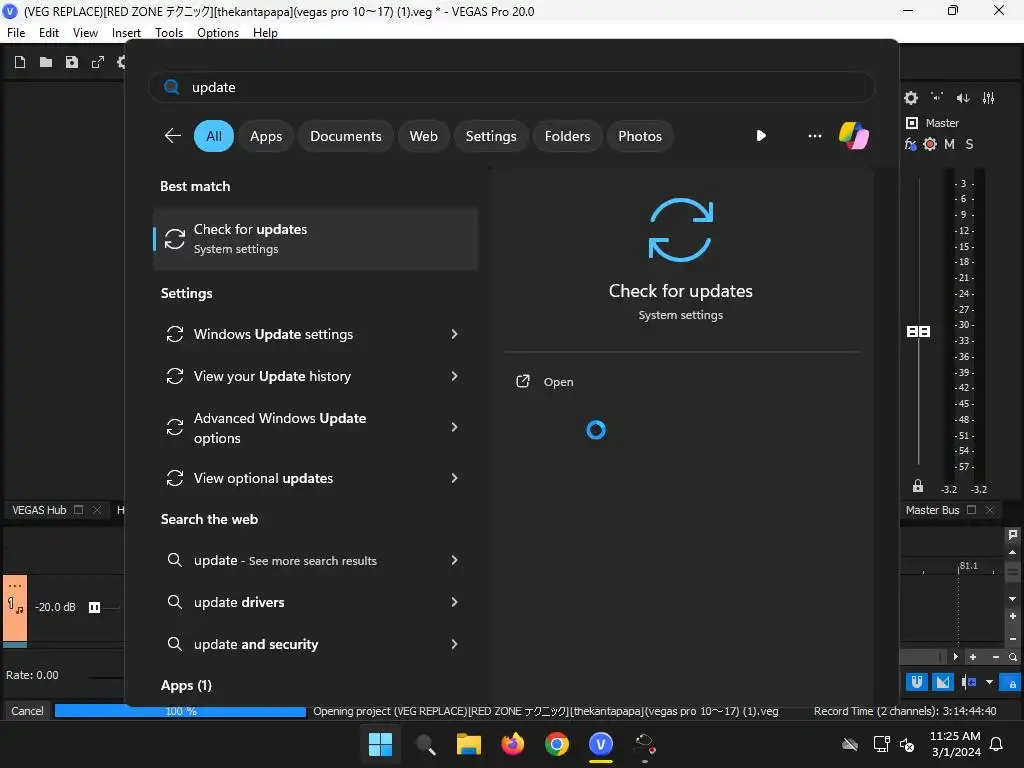Click the Master FX icon
Screen dimensions: 1024x768
coord(910,144)
